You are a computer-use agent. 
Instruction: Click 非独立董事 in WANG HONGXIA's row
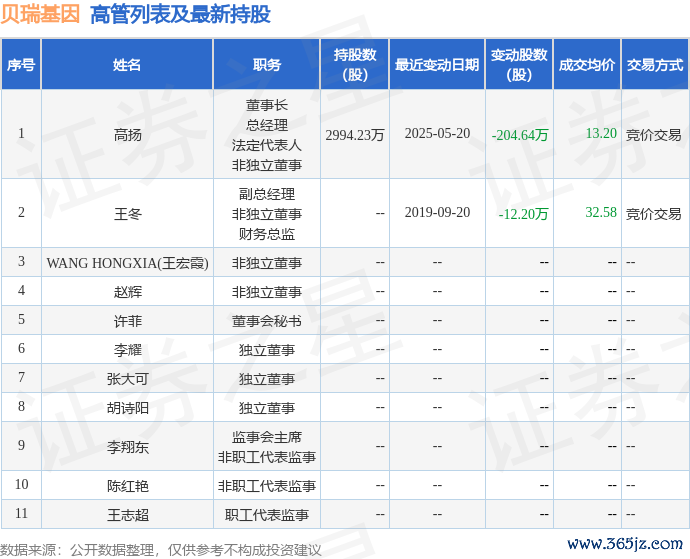(267, 263)
